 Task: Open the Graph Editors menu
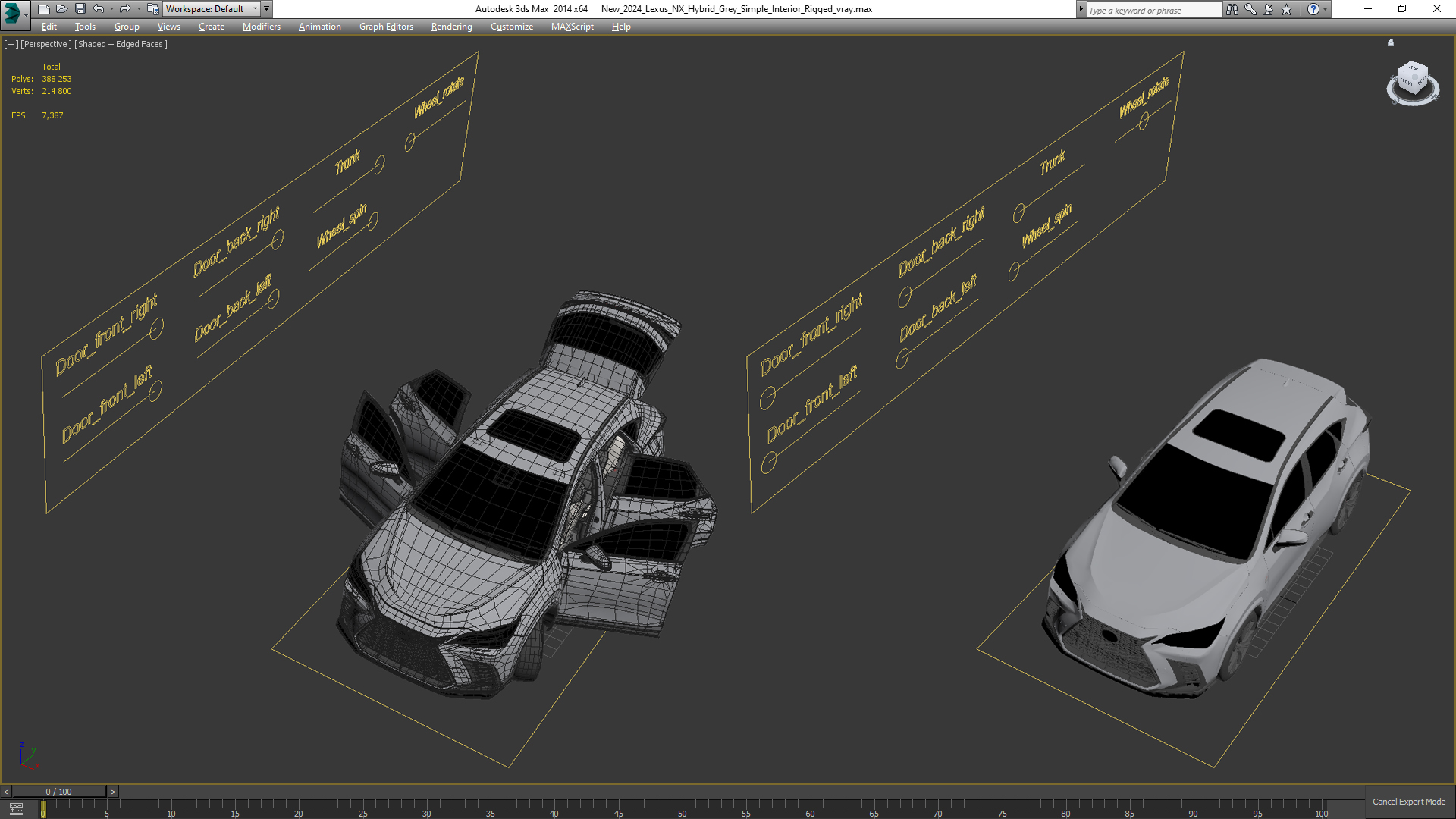click(386, 27)
